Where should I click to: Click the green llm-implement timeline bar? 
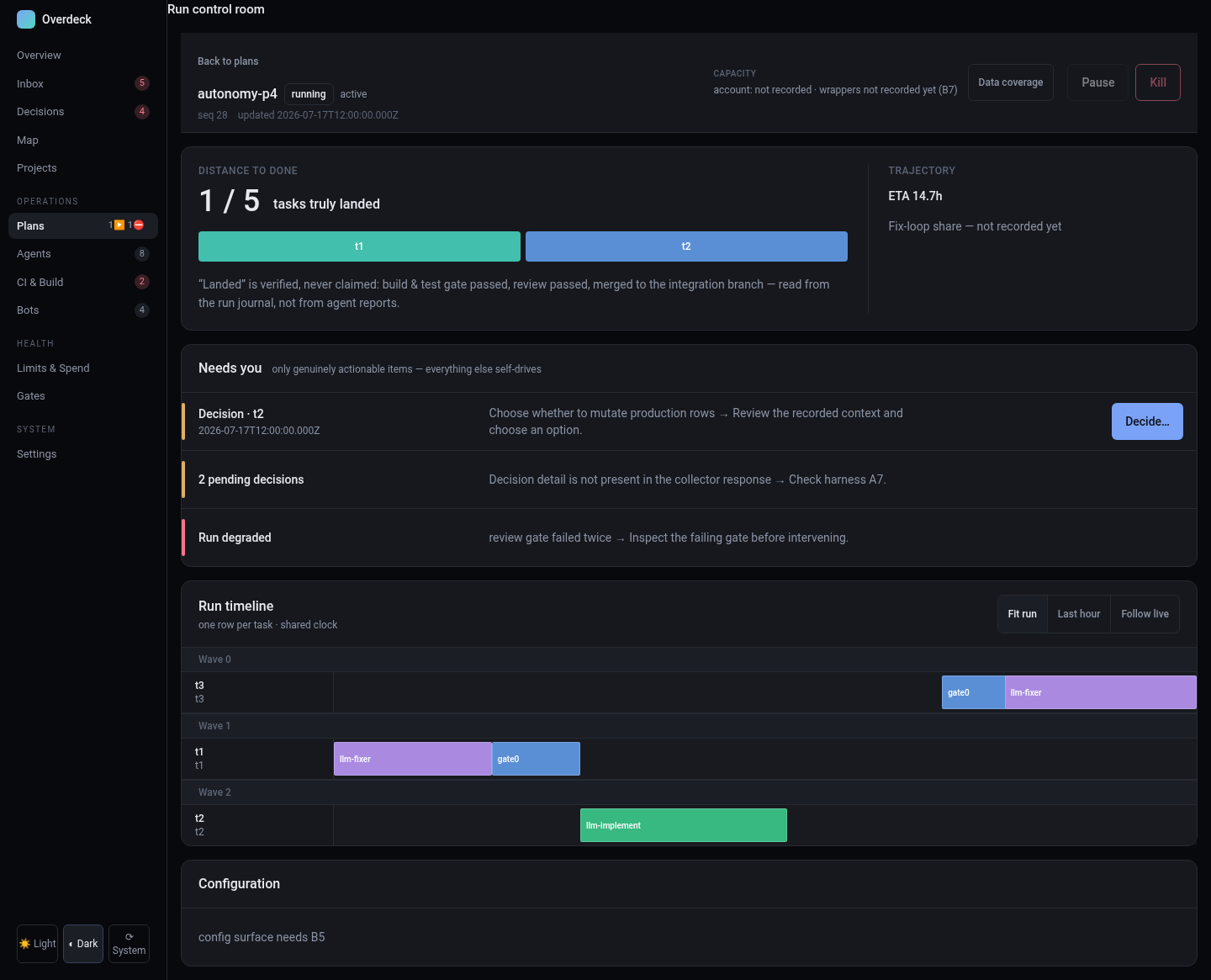[x=684, y=825]
